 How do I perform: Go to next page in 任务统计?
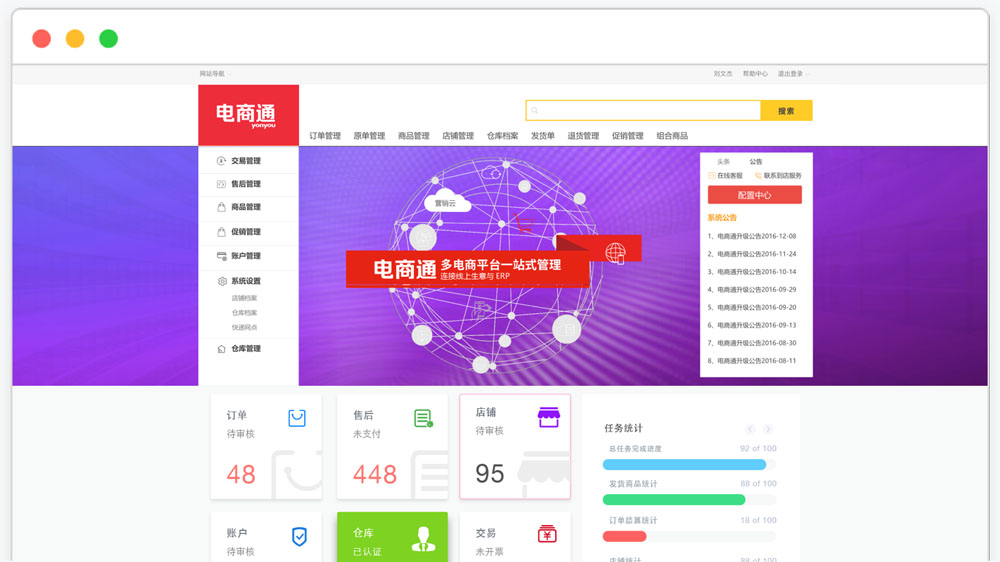(x=768, y=429)
